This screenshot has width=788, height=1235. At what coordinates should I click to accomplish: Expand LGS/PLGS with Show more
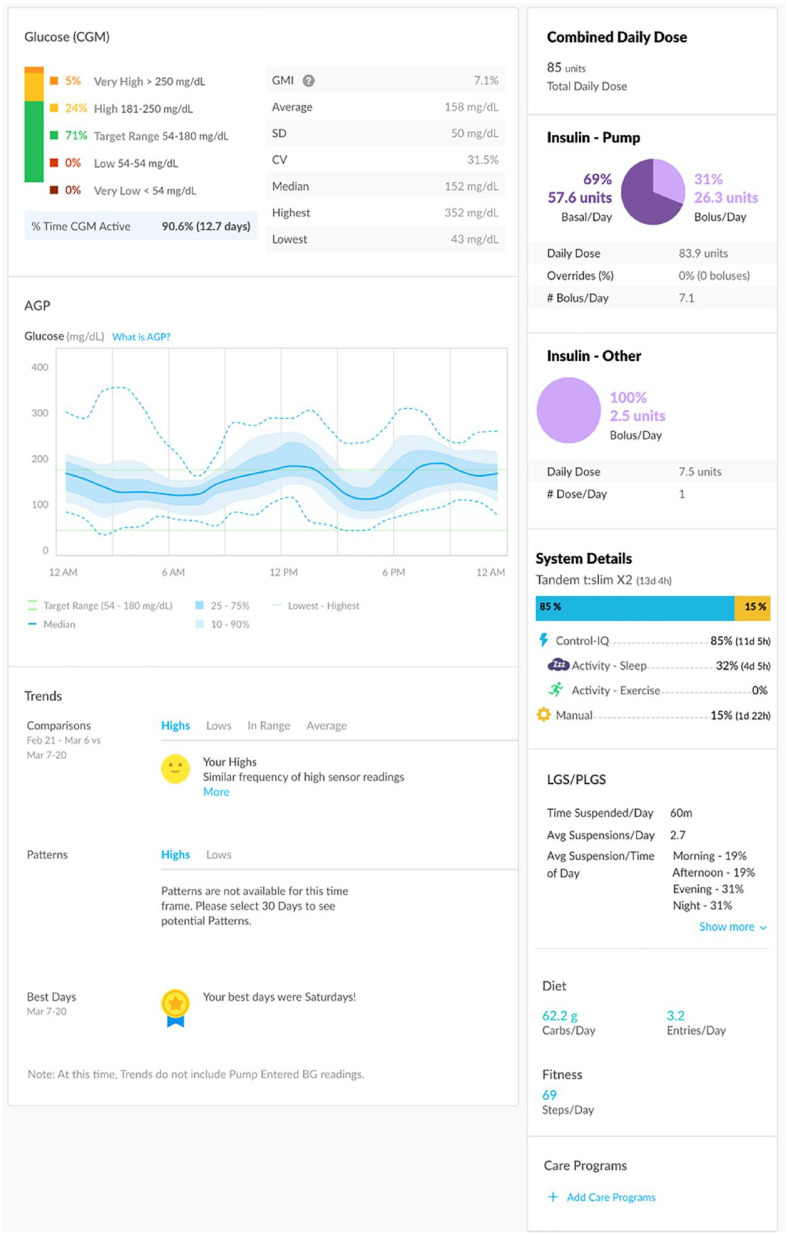coord(733,927)
